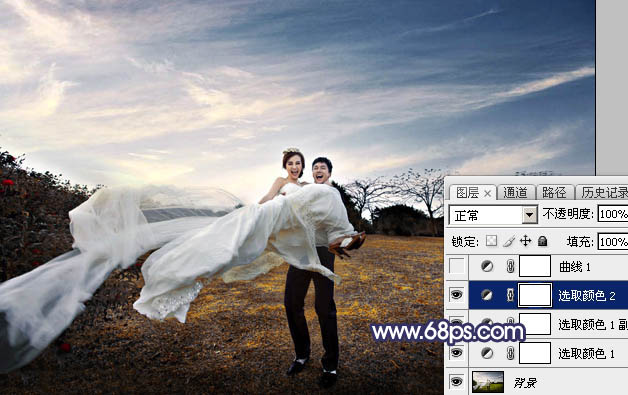Toggle lock position move icon
Viewport: 628px width, 395px height.
pos(525,241)
